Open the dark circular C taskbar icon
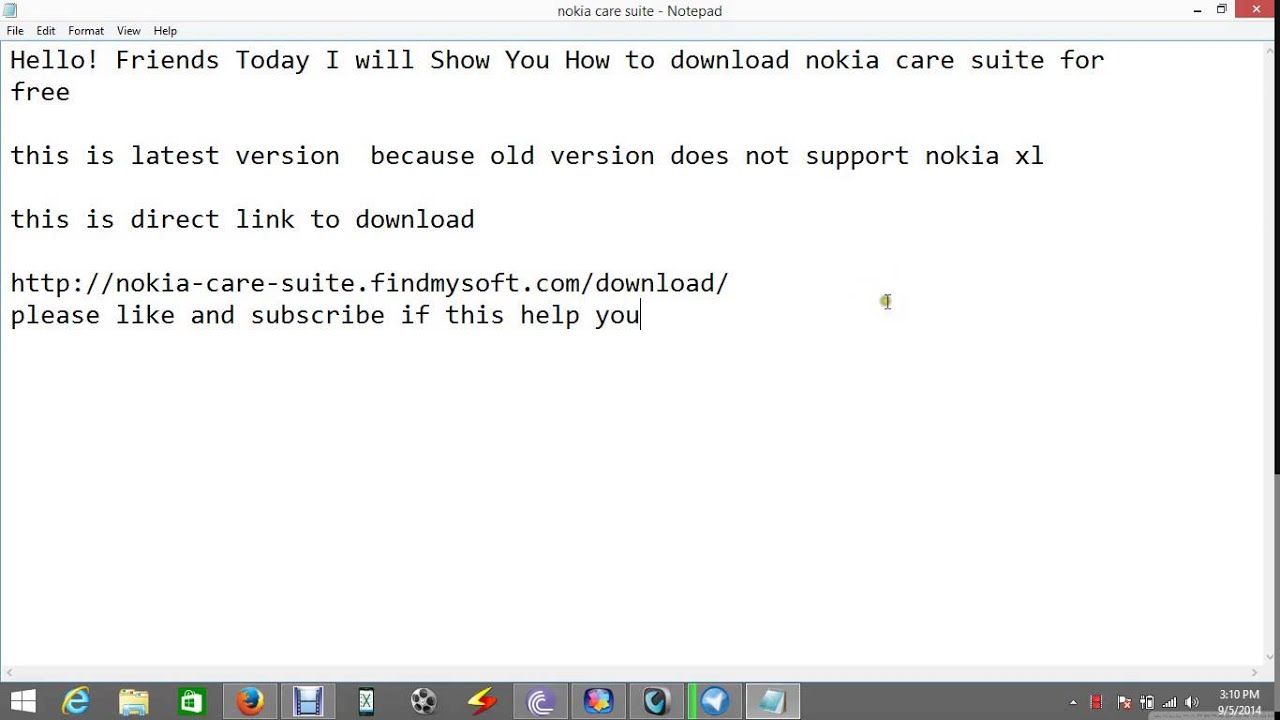Viewport: 1280px width, 720px height. [656, 701]
